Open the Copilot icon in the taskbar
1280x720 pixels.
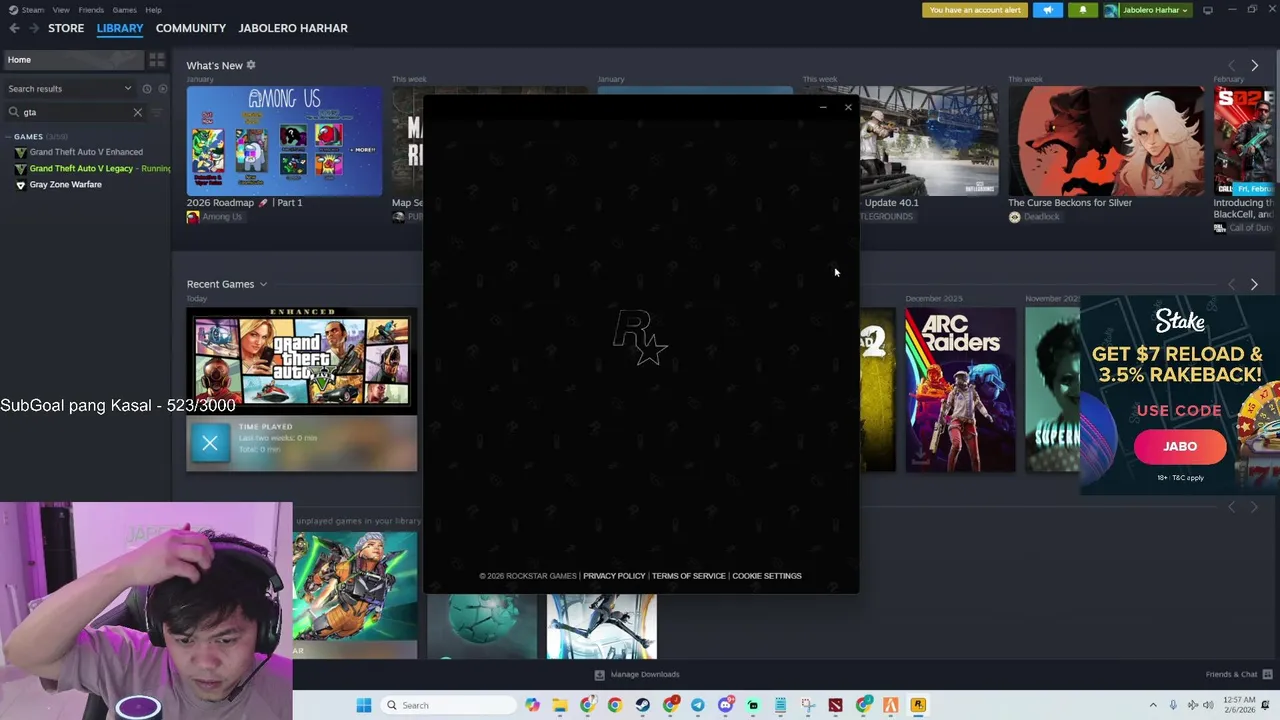click(532, 705)
